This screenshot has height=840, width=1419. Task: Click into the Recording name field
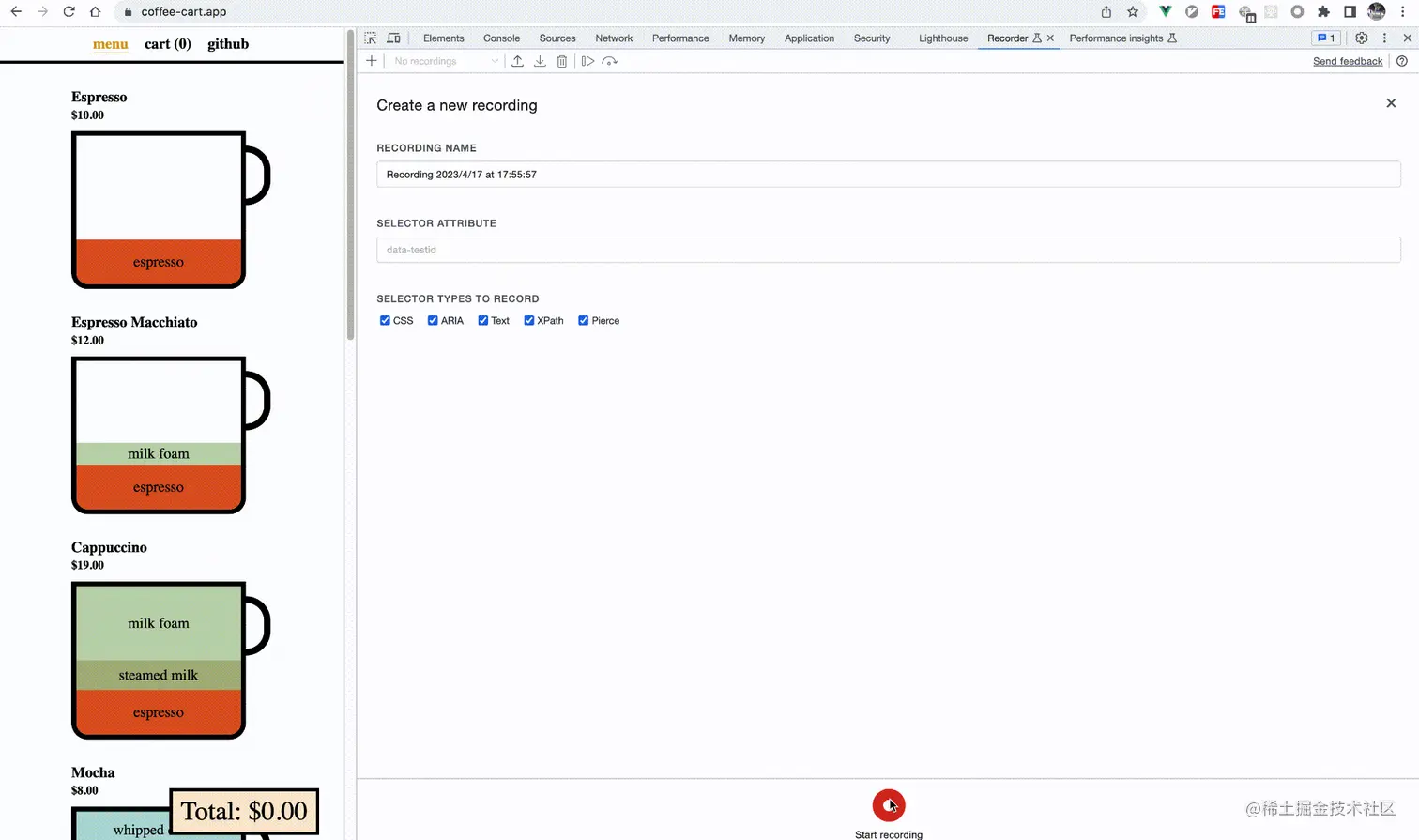888,175
